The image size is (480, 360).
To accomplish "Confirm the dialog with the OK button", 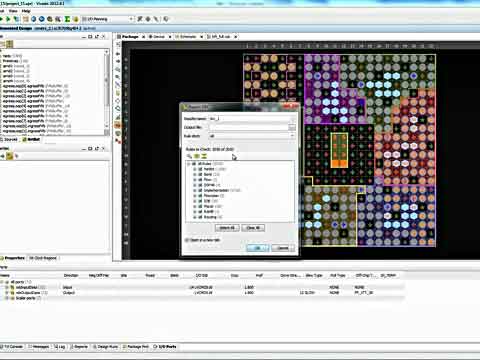I will (257, 248).
